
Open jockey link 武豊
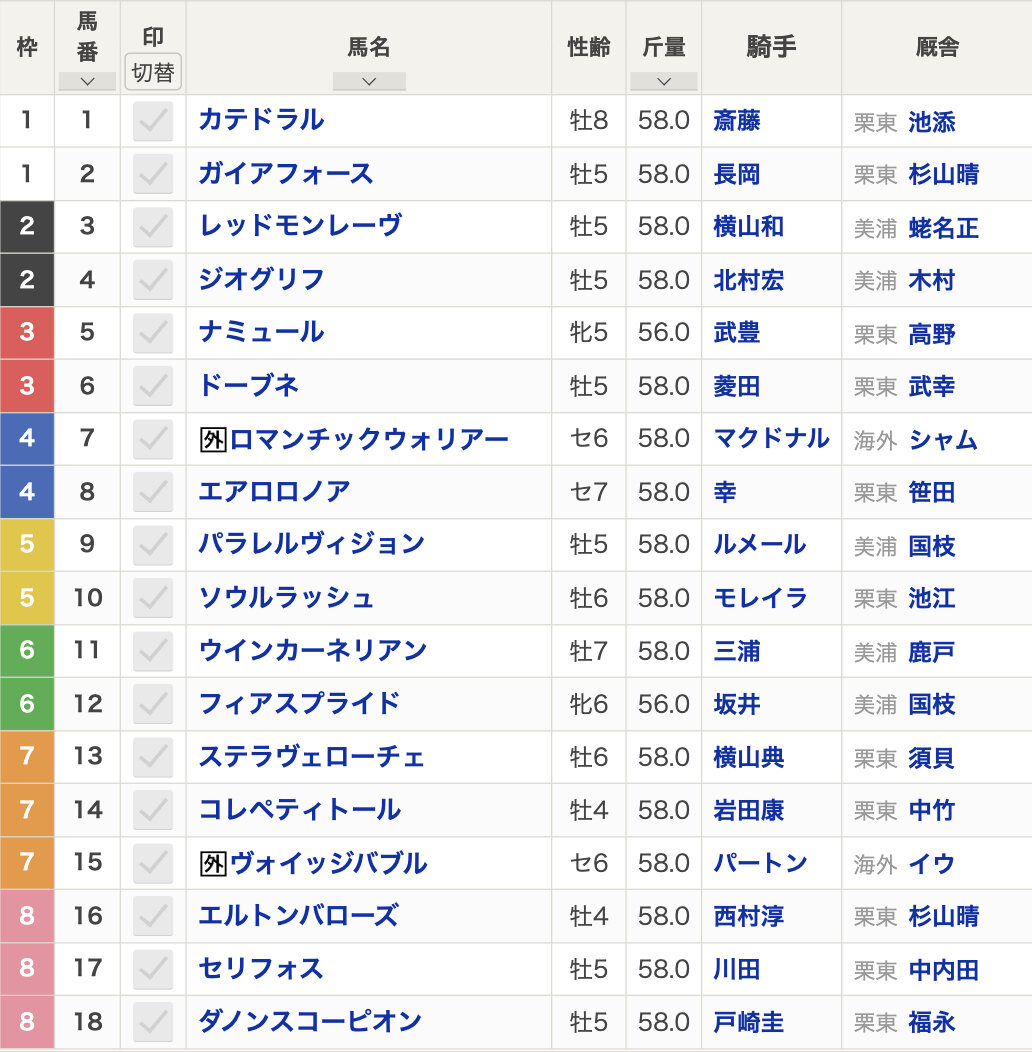click(x=737, y=333)
